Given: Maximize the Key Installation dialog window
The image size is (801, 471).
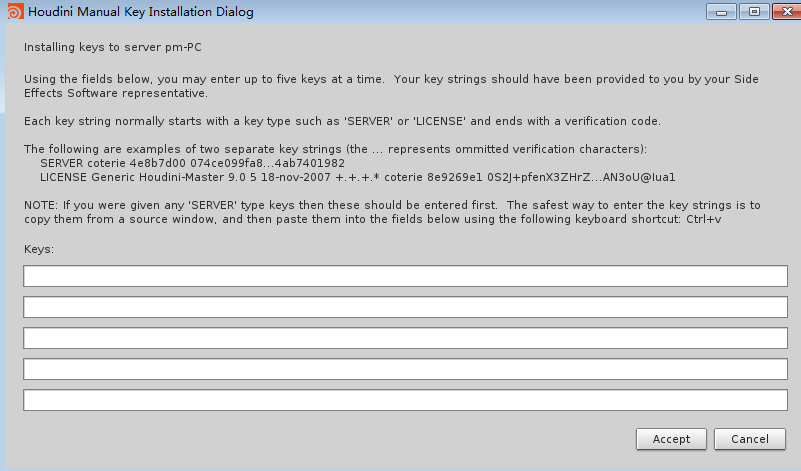Looking at the screenshot, I should click(751, 12).
